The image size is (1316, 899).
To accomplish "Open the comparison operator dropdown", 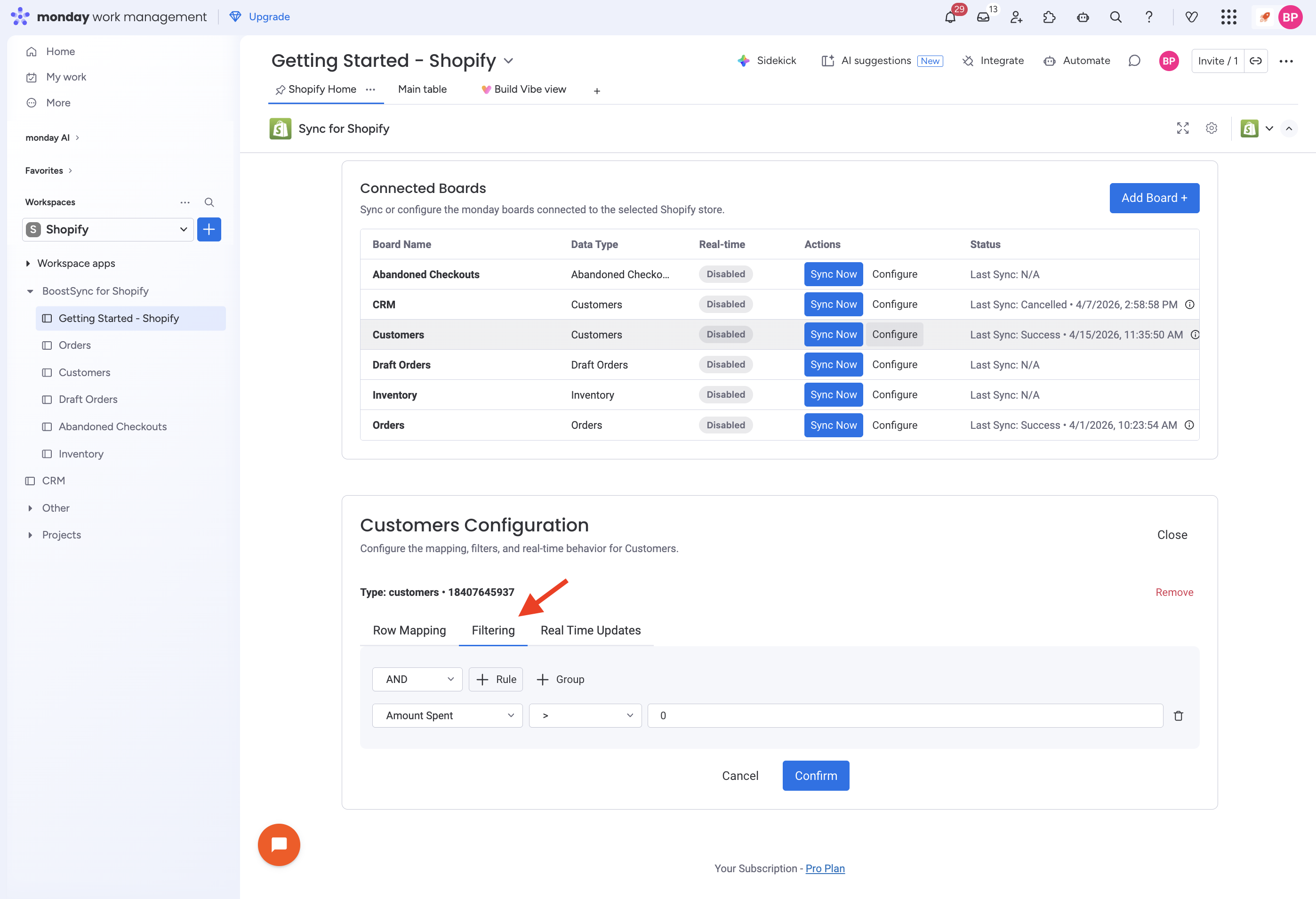I will coord(585,715).
